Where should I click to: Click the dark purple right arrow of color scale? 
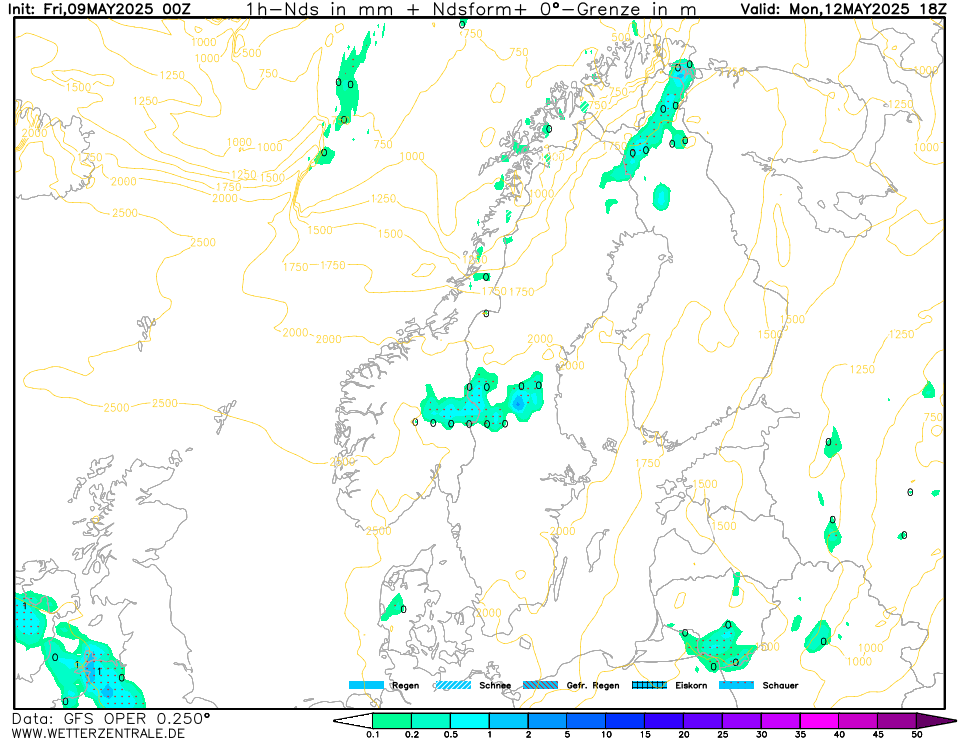[930, 721]
